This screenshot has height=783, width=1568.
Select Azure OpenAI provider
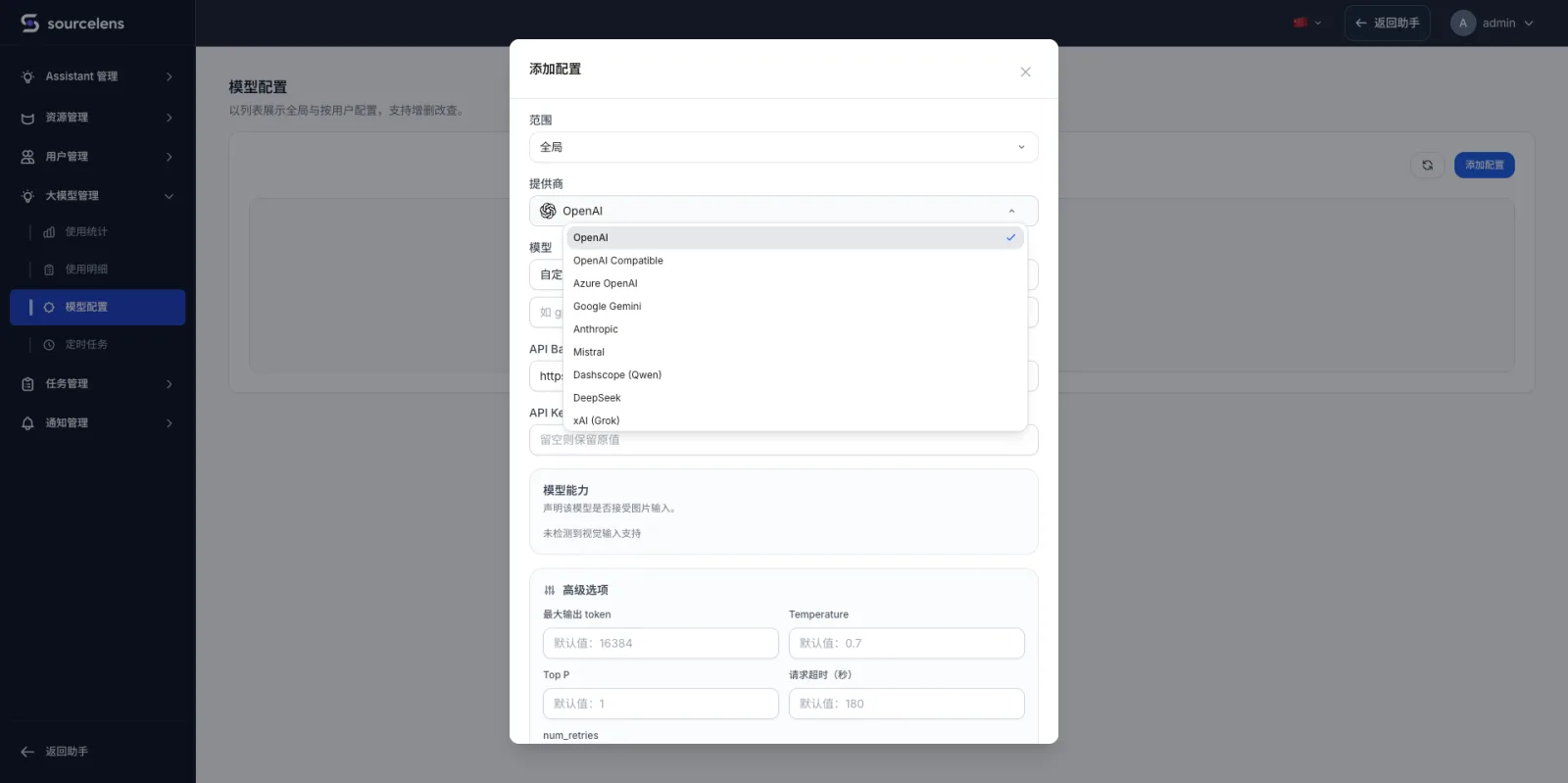(x=795, y=283)
